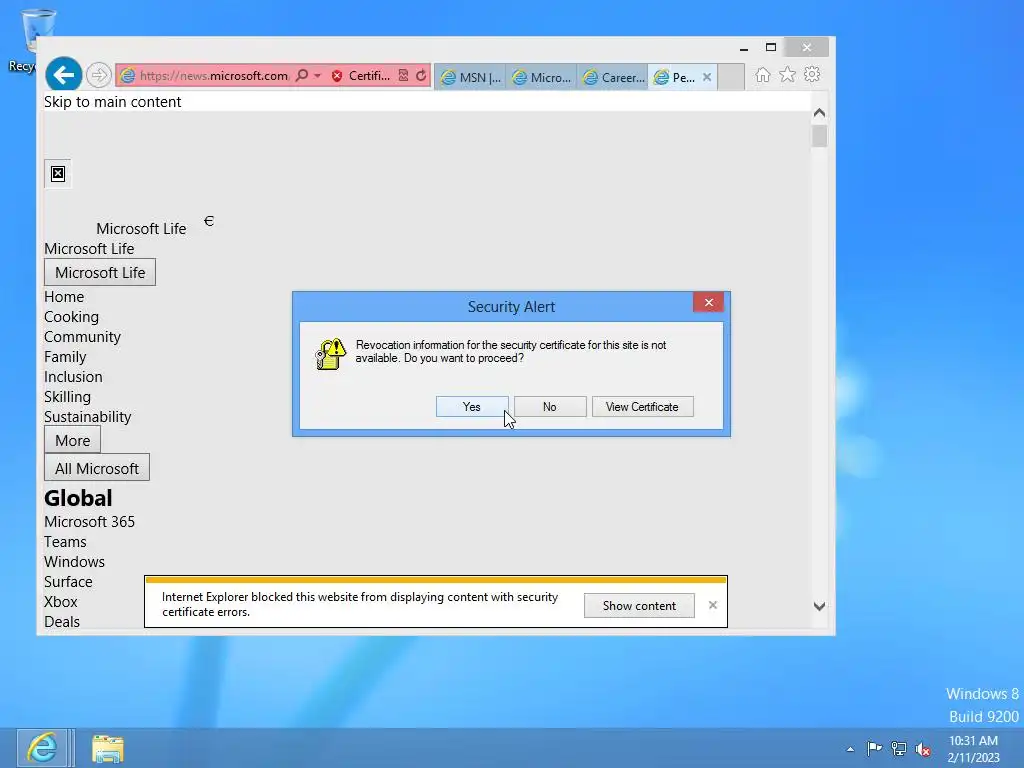The width and height of the screenshot is (1024, 768).
Task: Open the muted volume tray icon
Action: (x=923, y=750)
